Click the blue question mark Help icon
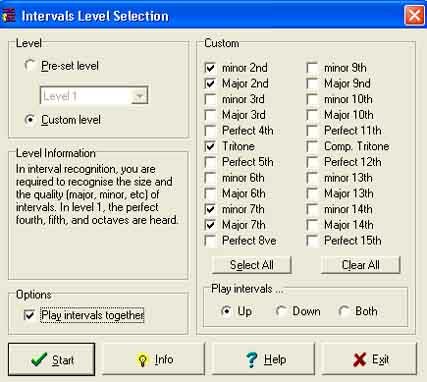The height and width of the screenshot is (382, 427). click(251, 360)
